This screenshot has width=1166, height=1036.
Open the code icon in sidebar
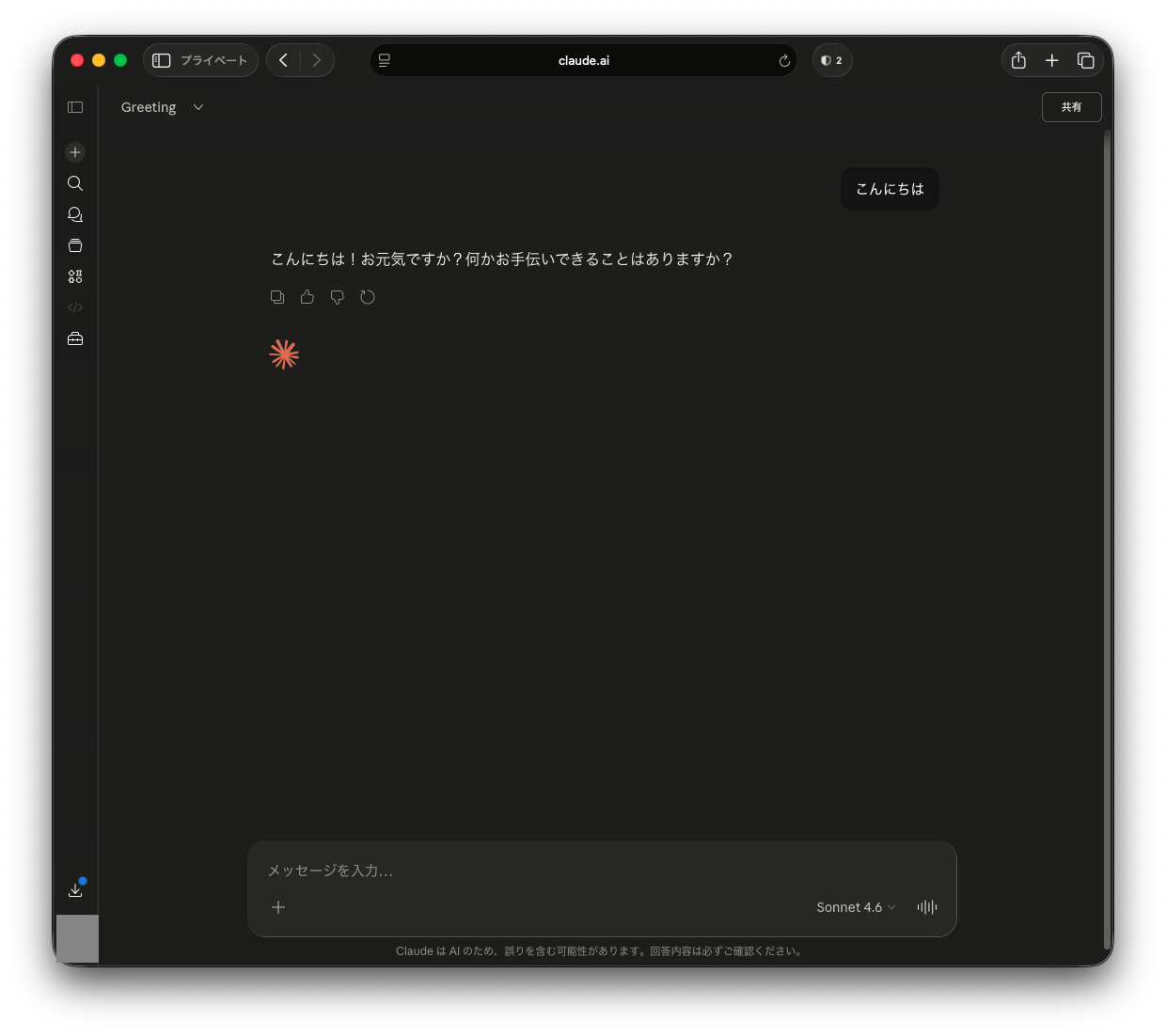tap(75, 307)
